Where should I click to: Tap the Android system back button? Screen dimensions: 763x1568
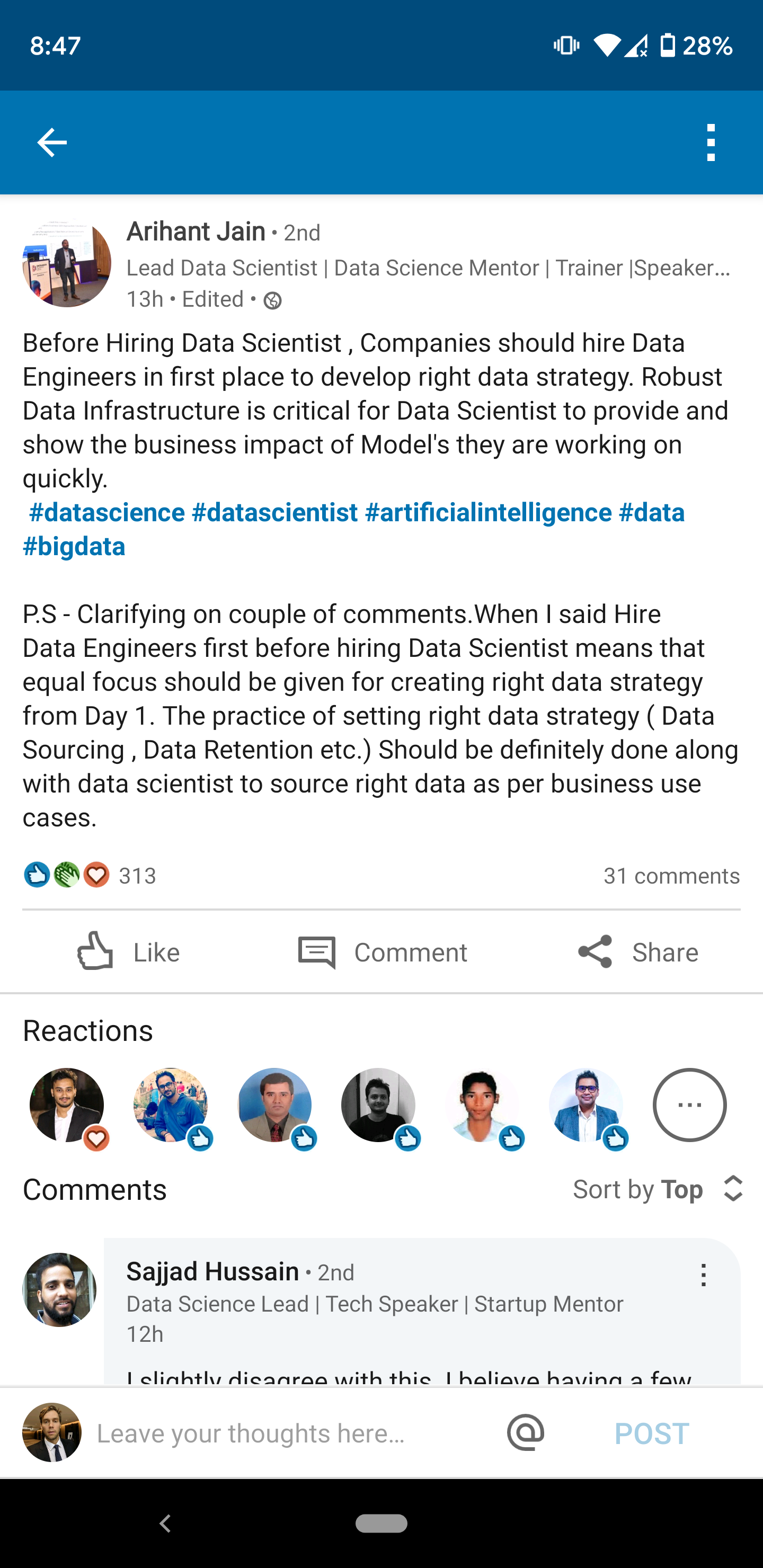click(165, 1523)
